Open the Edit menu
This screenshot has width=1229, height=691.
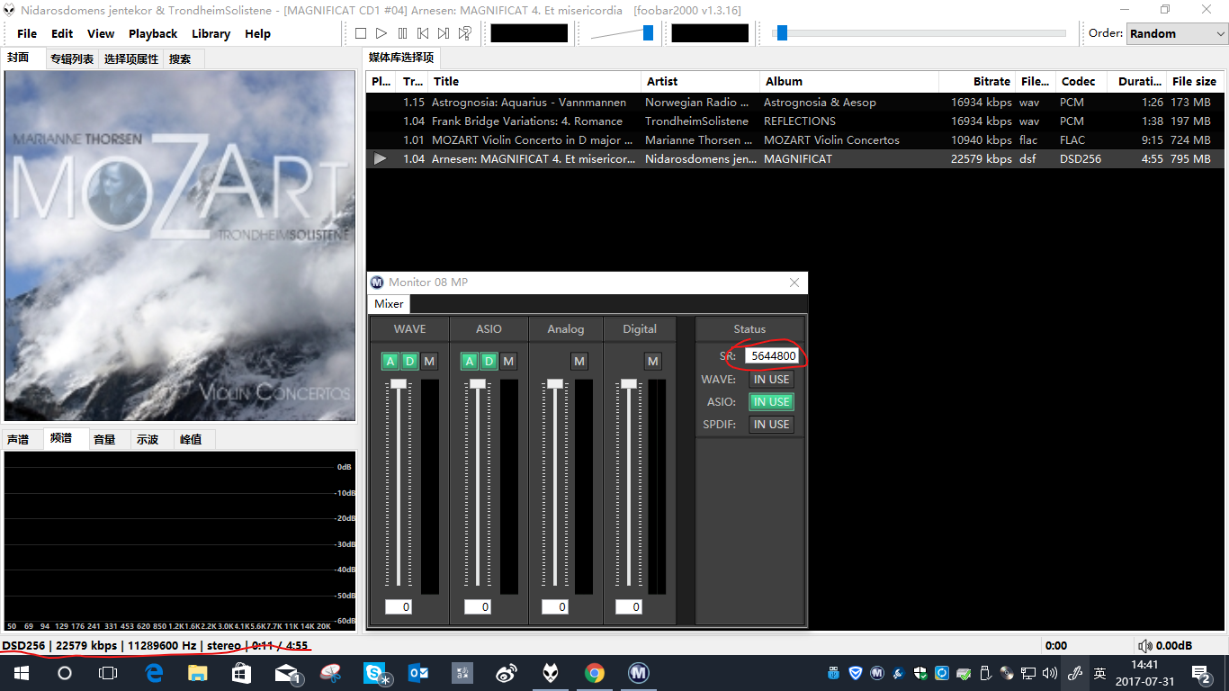[x=62, y=33]
